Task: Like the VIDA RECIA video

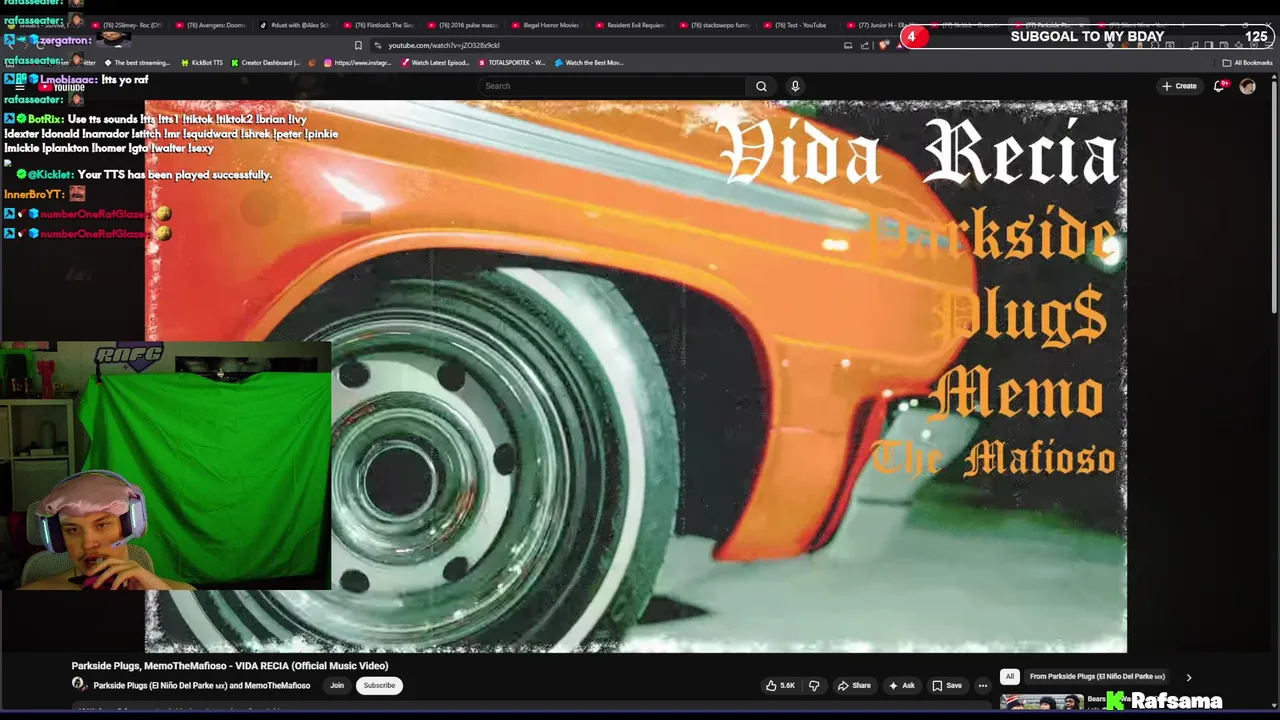Action: click(780, 685)
